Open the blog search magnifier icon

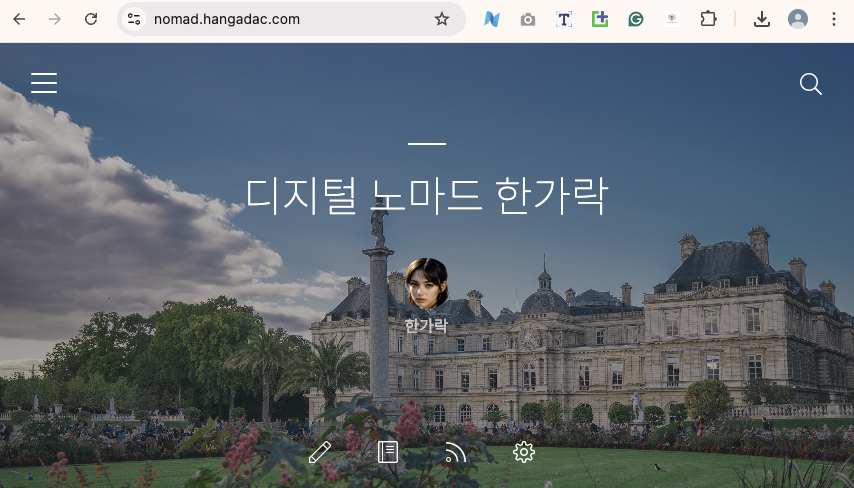click(x=810, y=84)
